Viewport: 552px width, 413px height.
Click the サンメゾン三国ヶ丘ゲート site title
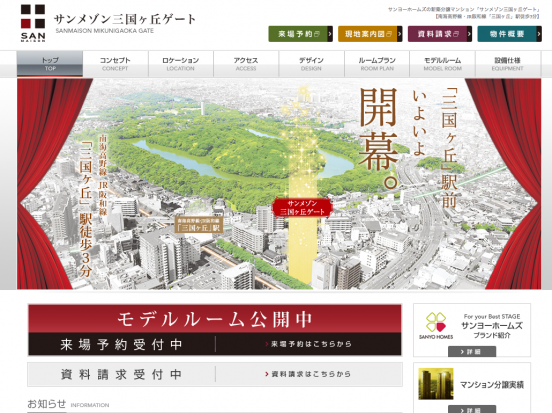point(125,20)
